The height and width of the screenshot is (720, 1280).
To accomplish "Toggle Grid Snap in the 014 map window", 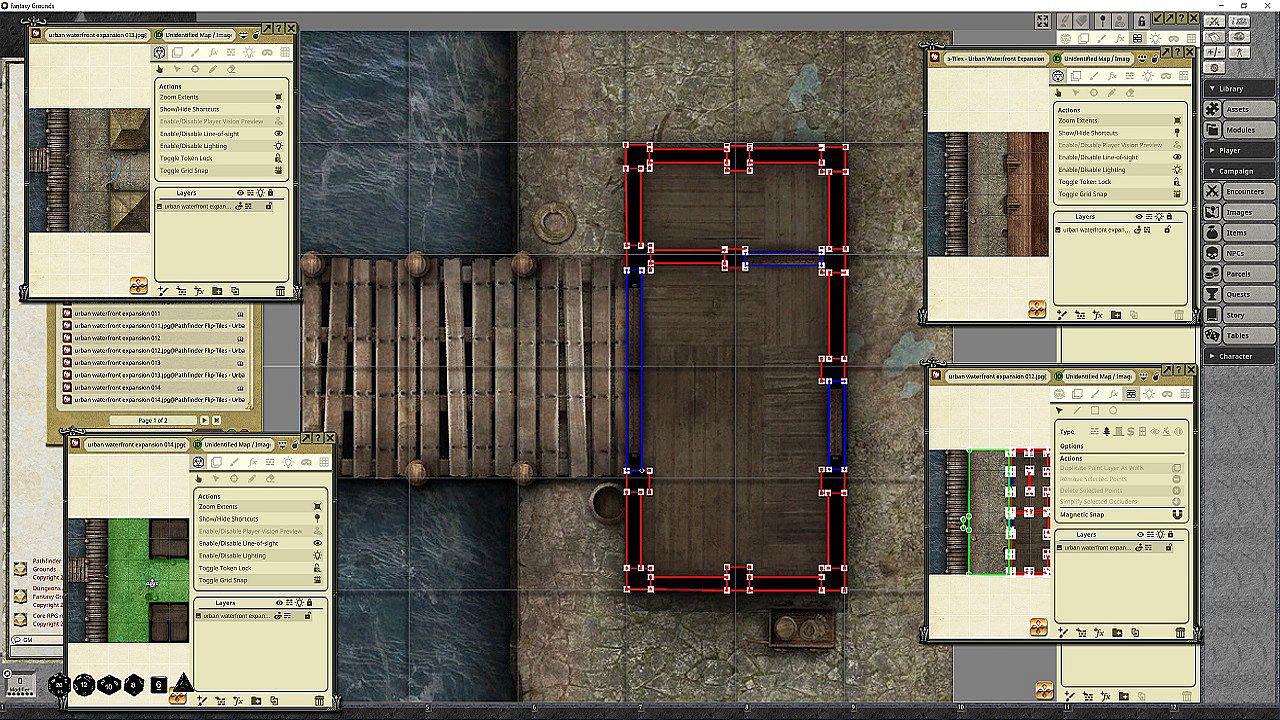I will pos(261,580).
